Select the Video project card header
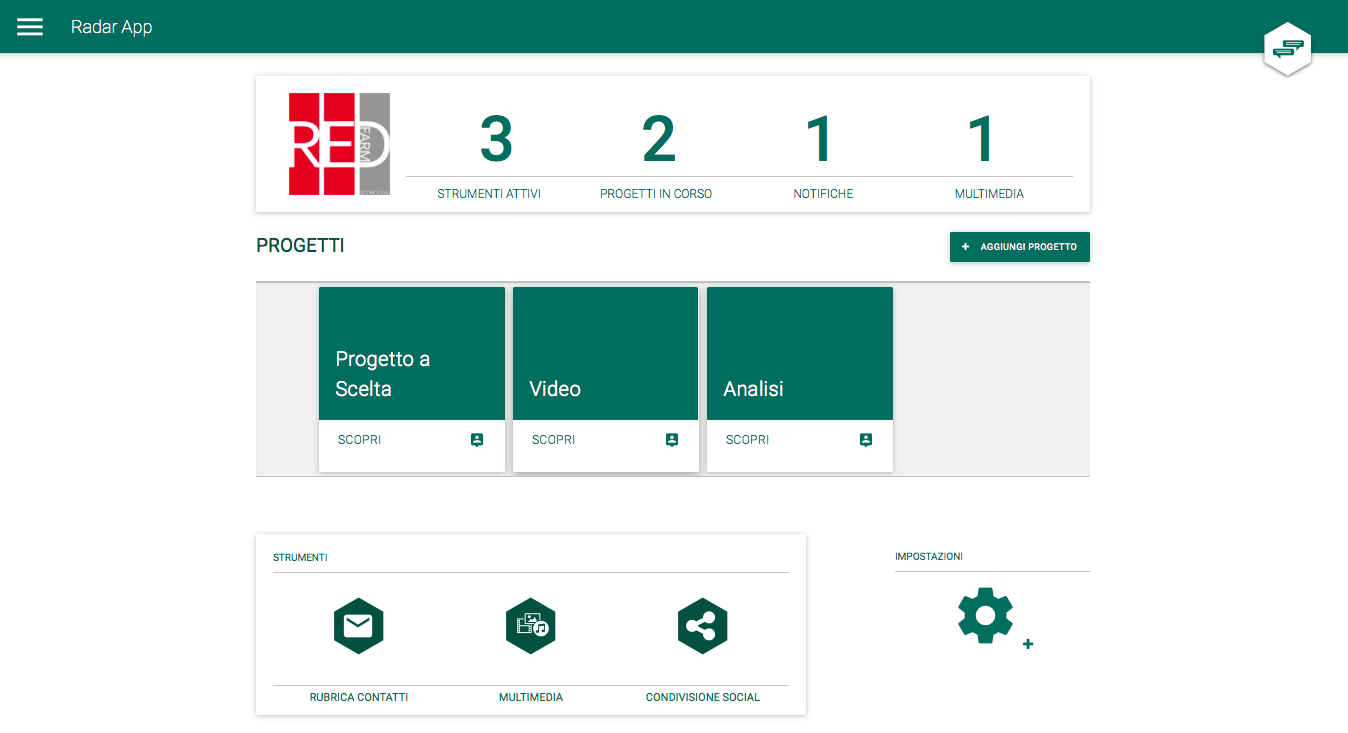 point(605,353)
